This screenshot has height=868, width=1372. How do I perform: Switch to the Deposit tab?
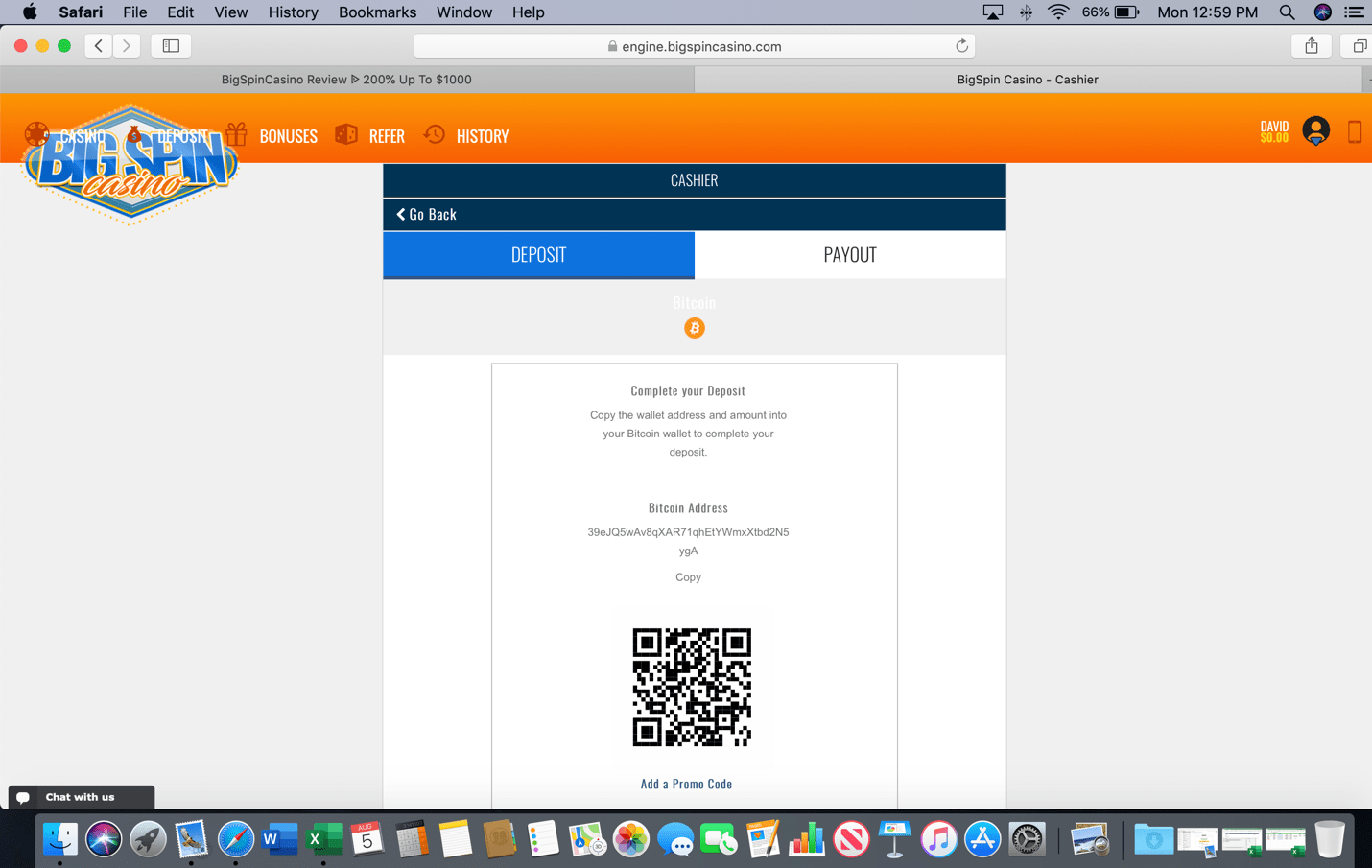538,255
